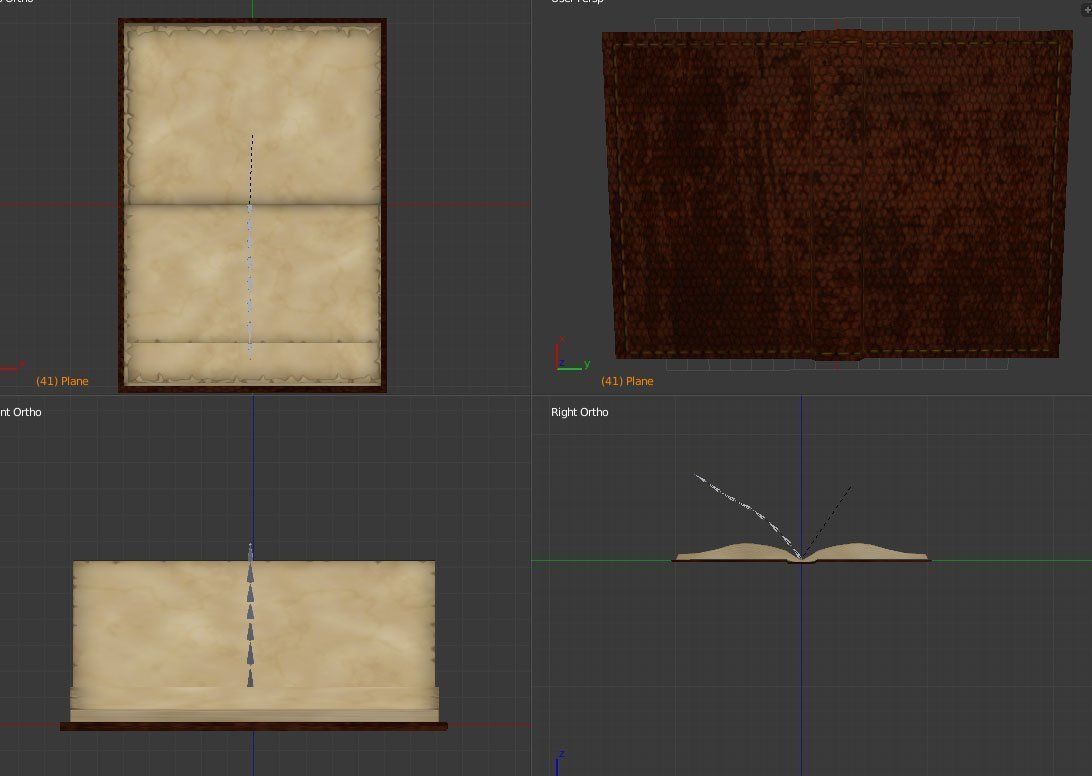Click the Right Ortho view label

click(x=579, y=412)
